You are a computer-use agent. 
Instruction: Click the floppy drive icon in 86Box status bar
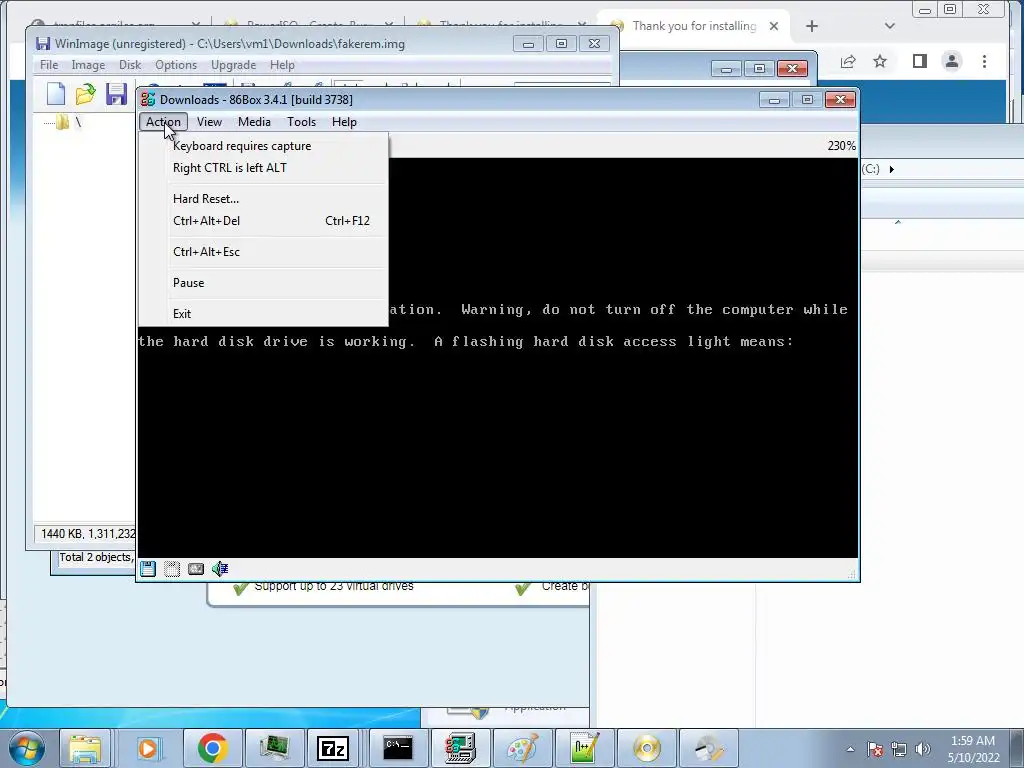(148, 569)
